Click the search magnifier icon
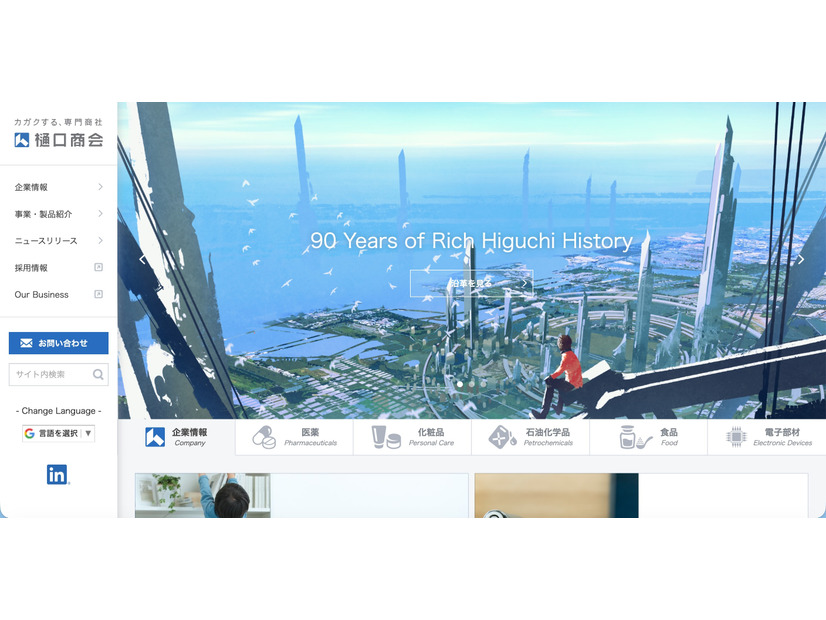 (x=98, y=375)
